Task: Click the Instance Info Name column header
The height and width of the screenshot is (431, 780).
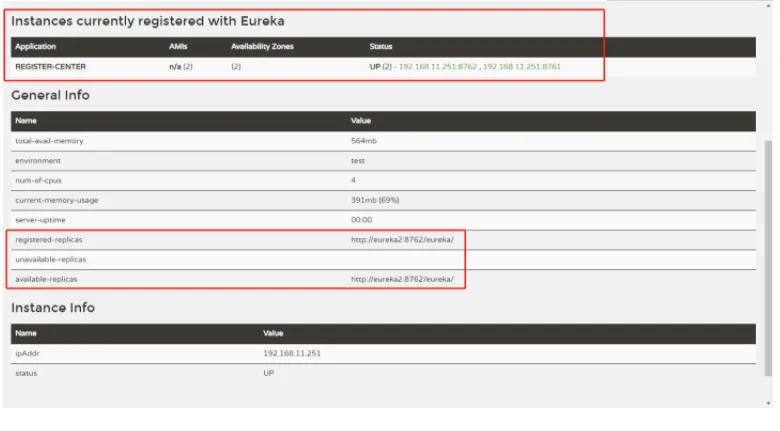Action: click(26, 333)
